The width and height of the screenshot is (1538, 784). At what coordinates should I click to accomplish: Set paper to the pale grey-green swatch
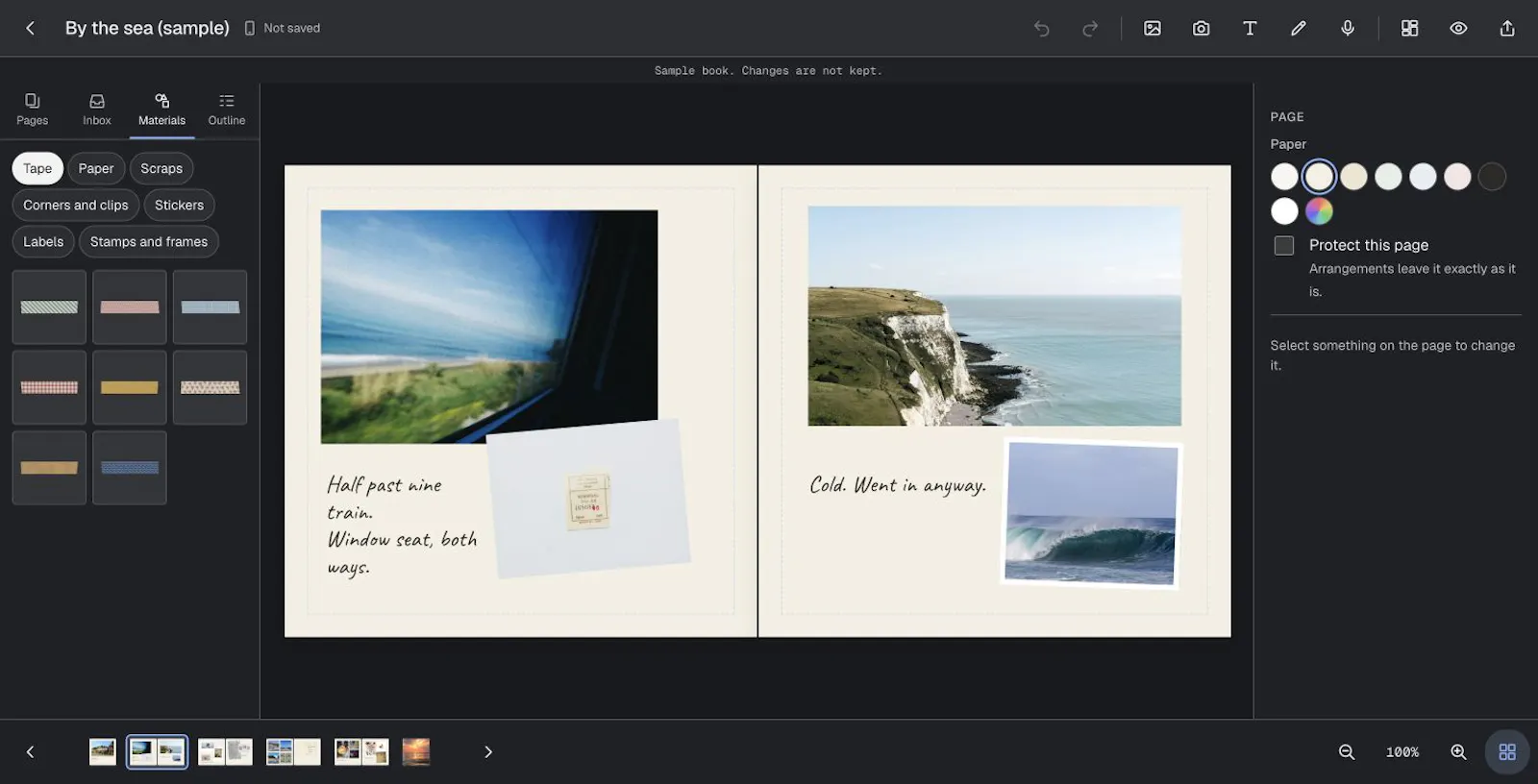[1388, 177]
